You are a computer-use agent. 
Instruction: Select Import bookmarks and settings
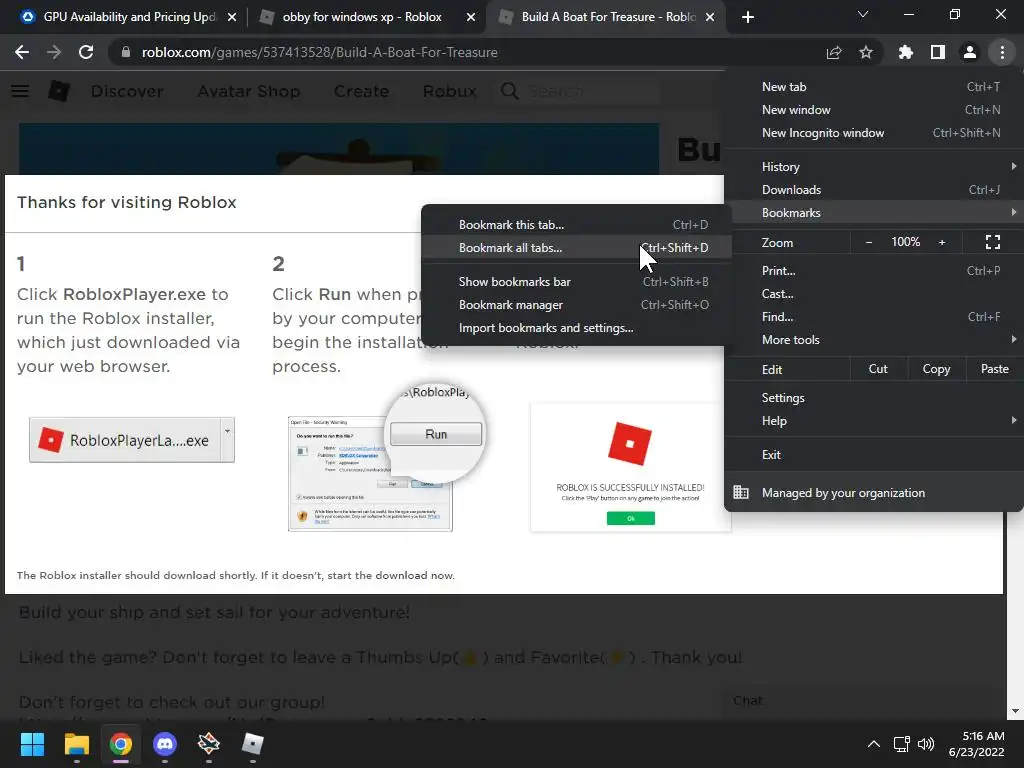click(576, 328)
